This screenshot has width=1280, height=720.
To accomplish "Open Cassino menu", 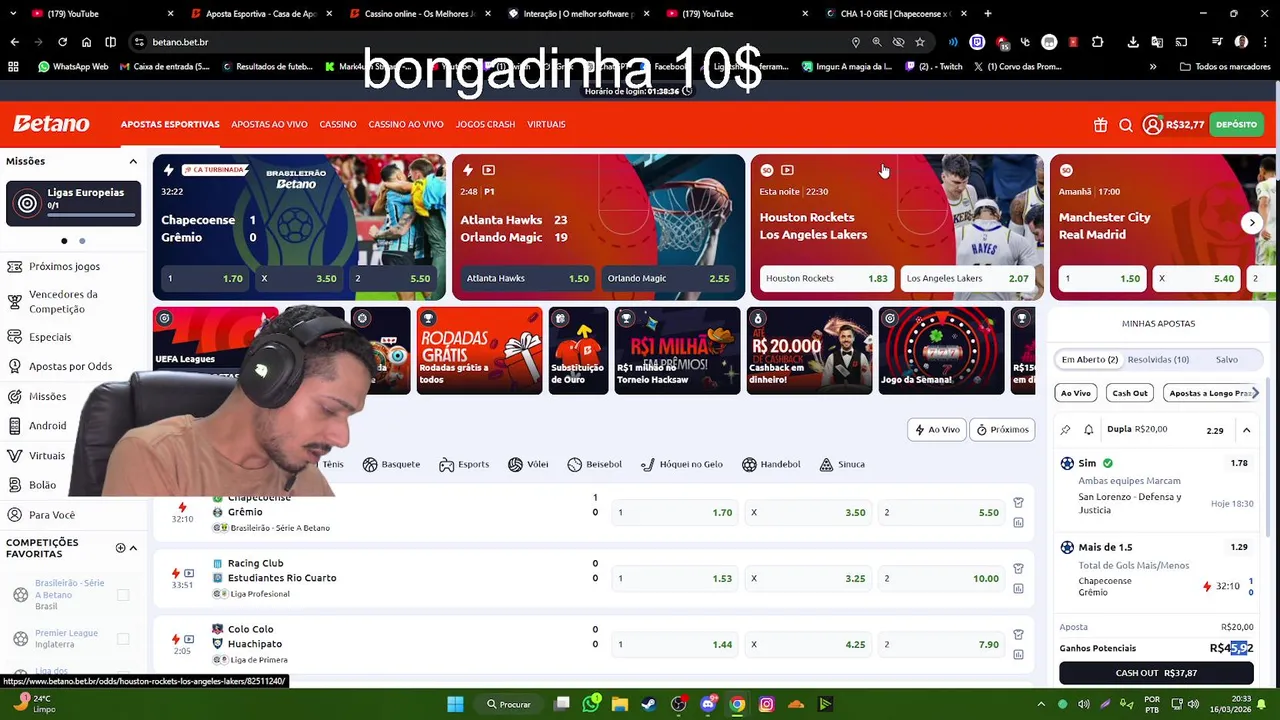I will pyautogui.click(x=338, y=125).
